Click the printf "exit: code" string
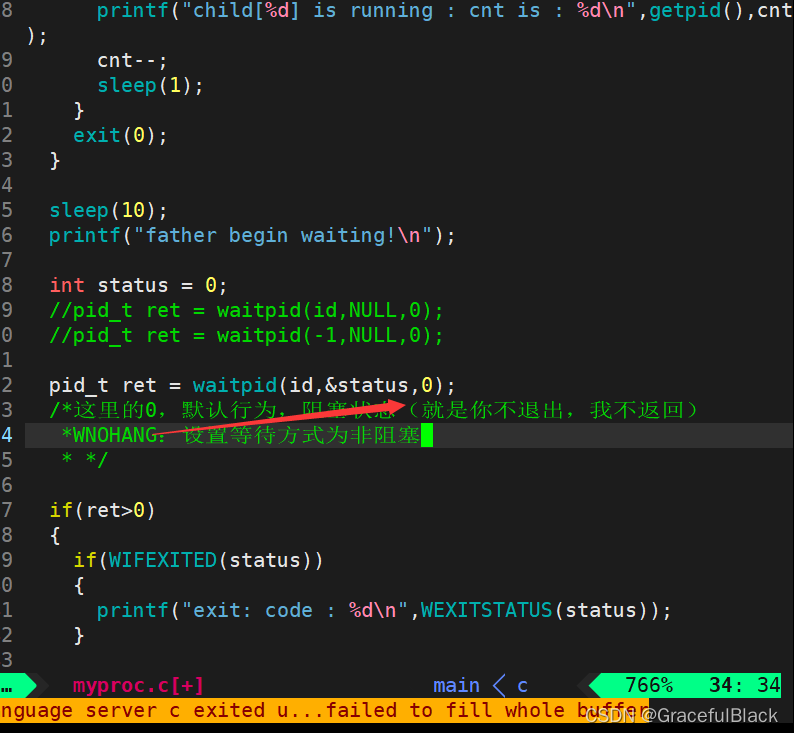The height and width of the screenshot is (733, 794). coord(295,610)
